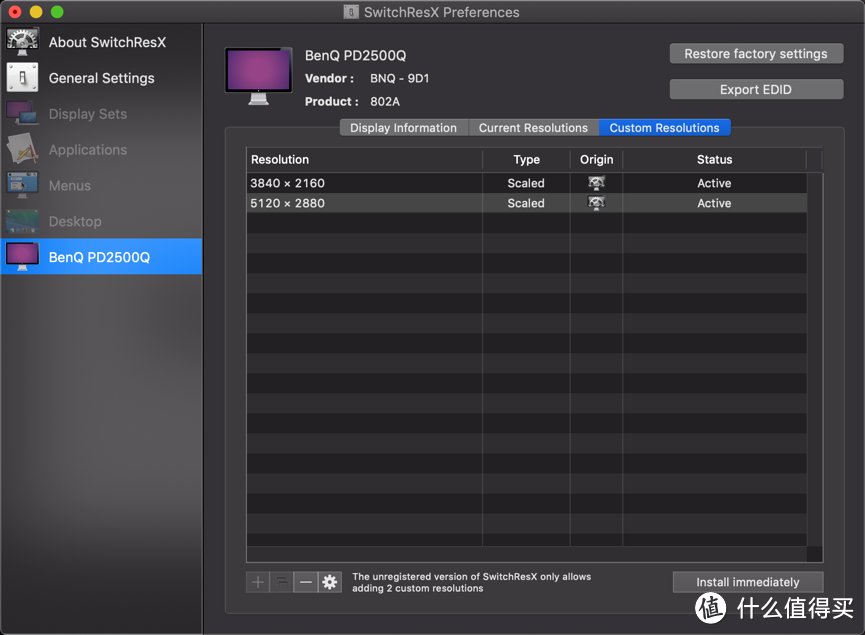865x635 pixels.
Task: Click the Export EDID button
Action: click(x=756, y=90)
